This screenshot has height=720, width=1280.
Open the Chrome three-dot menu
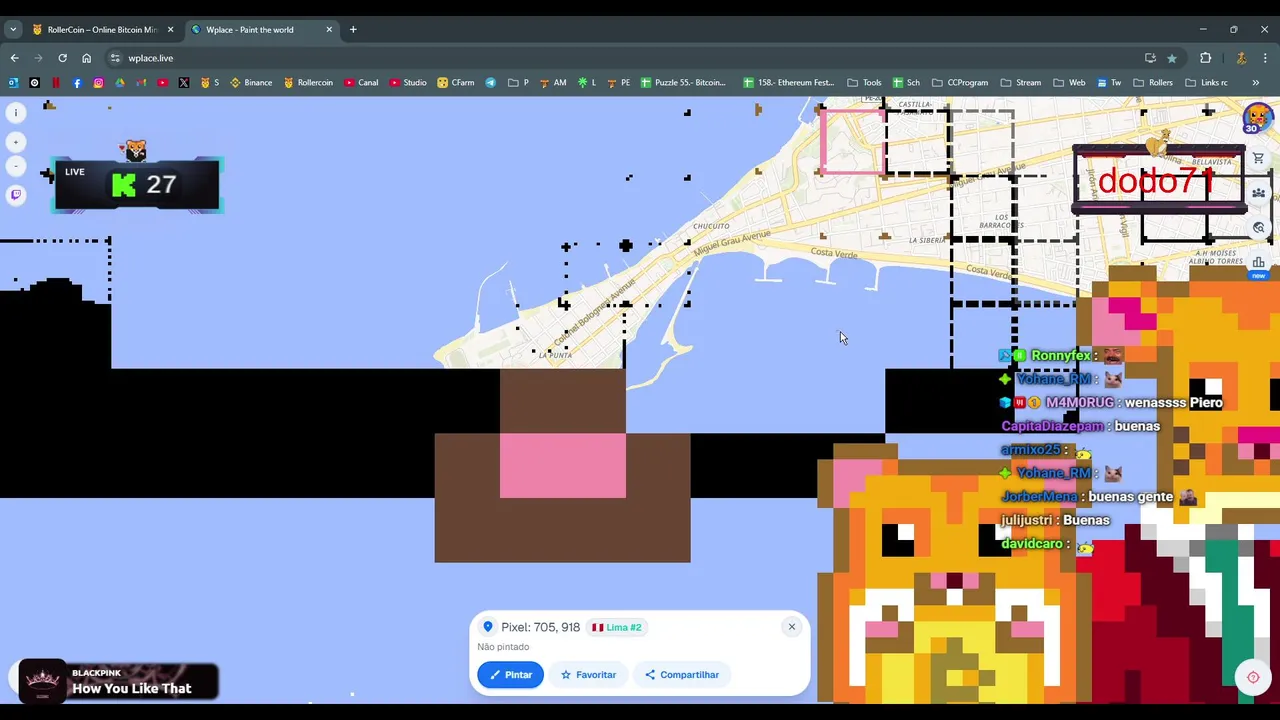pos(1265,58)
